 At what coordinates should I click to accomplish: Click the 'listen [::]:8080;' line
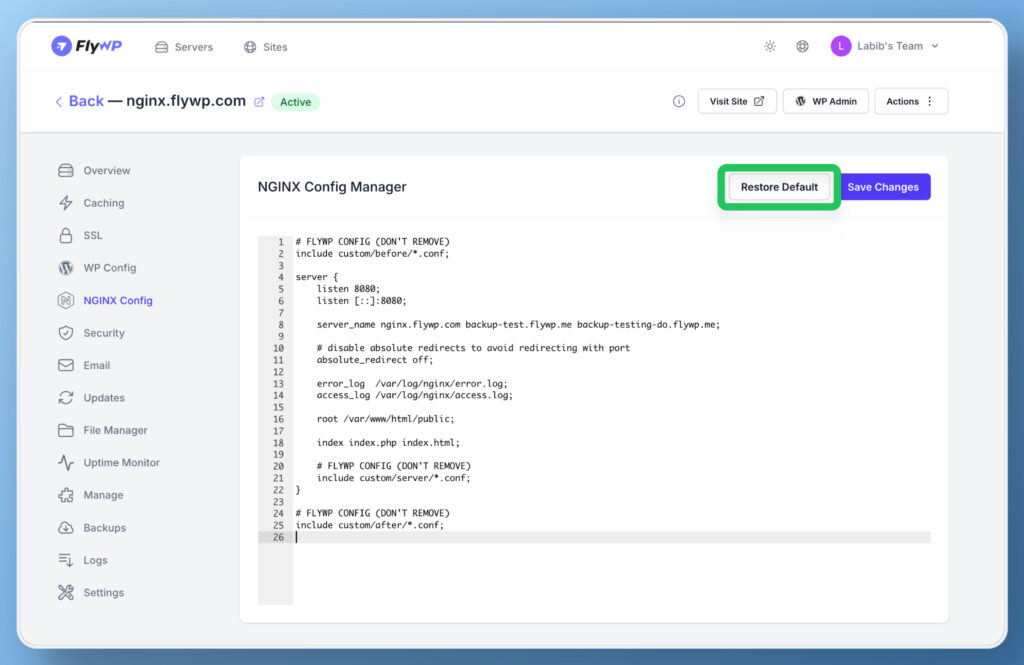(x=361, y=300)
